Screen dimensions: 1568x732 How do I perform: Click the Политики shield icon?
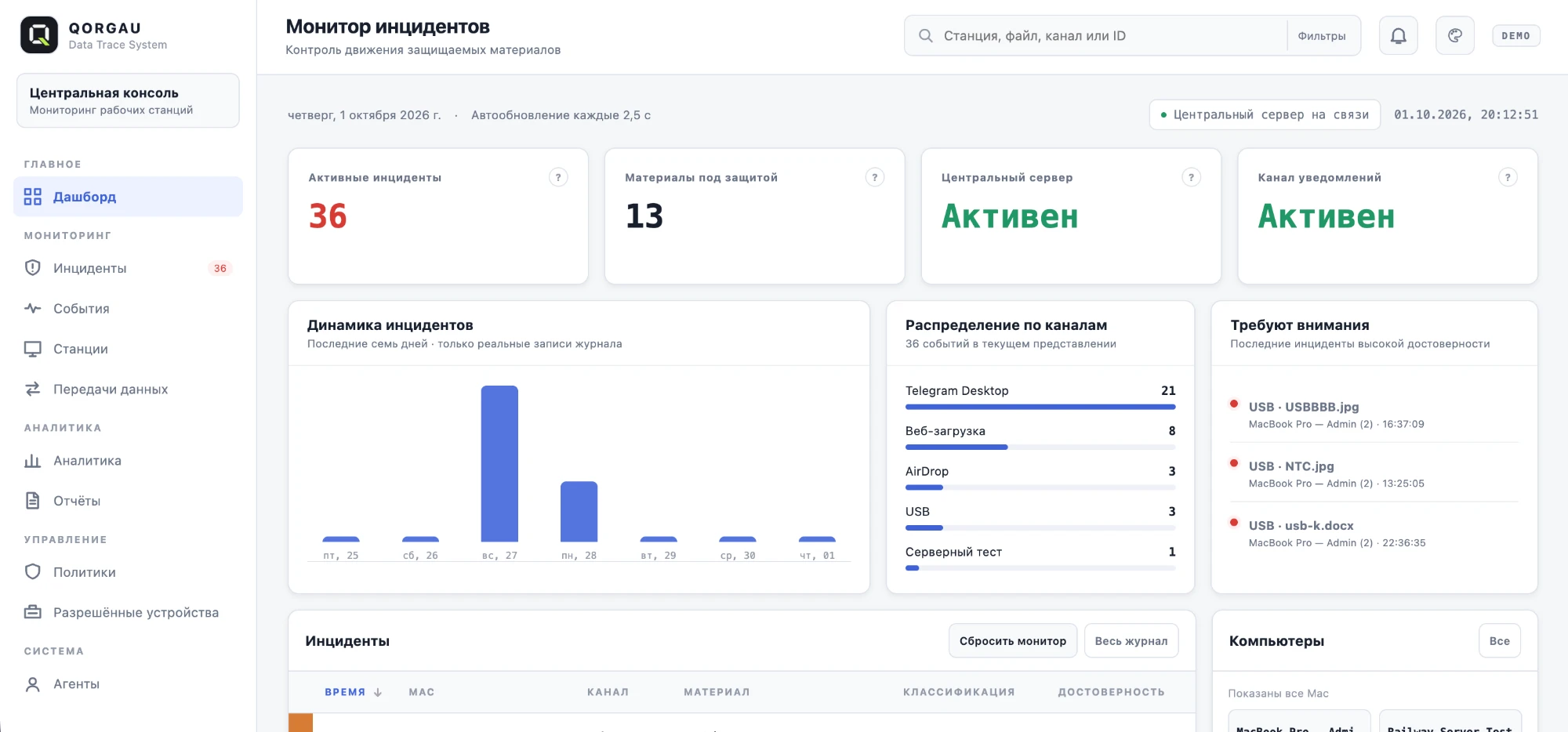point(32,572)
